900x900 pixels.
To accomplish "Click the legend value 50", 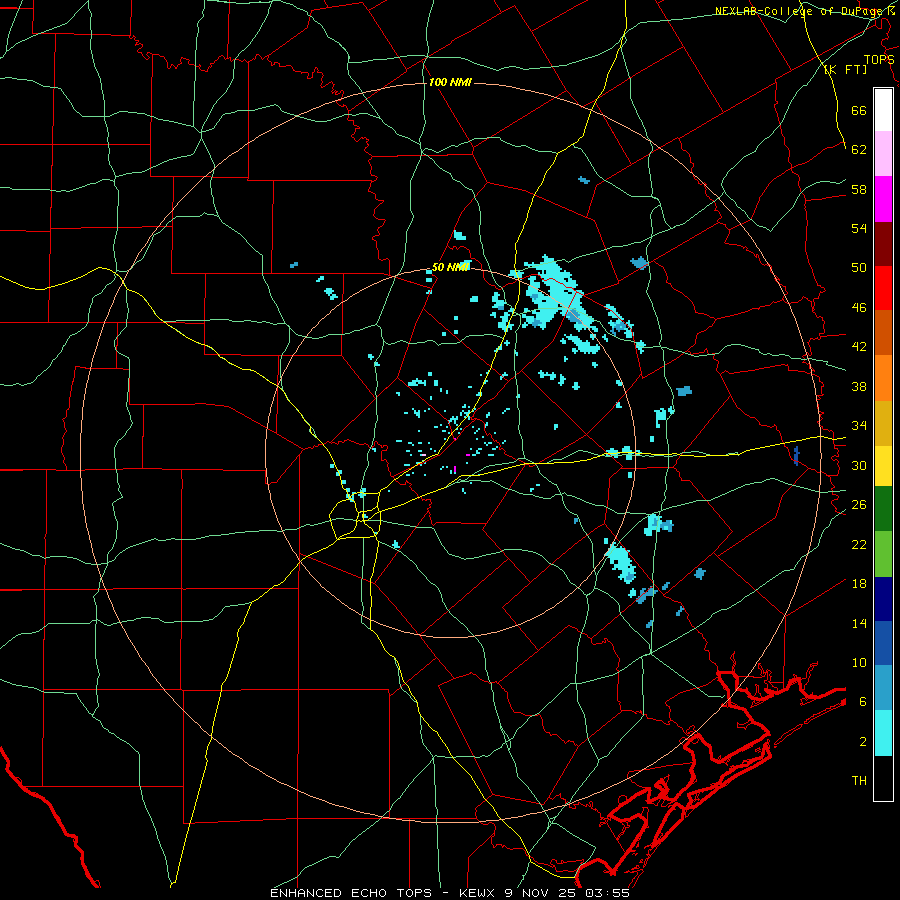I will (x=859, y=267).
